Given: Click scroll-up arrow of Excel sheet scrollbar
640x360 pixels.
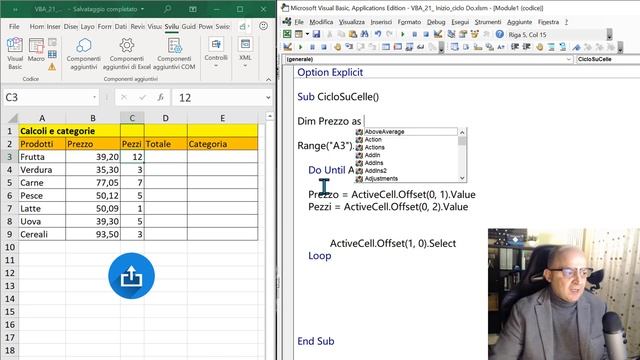Looking at the screenshot, I should coord(269,117).
